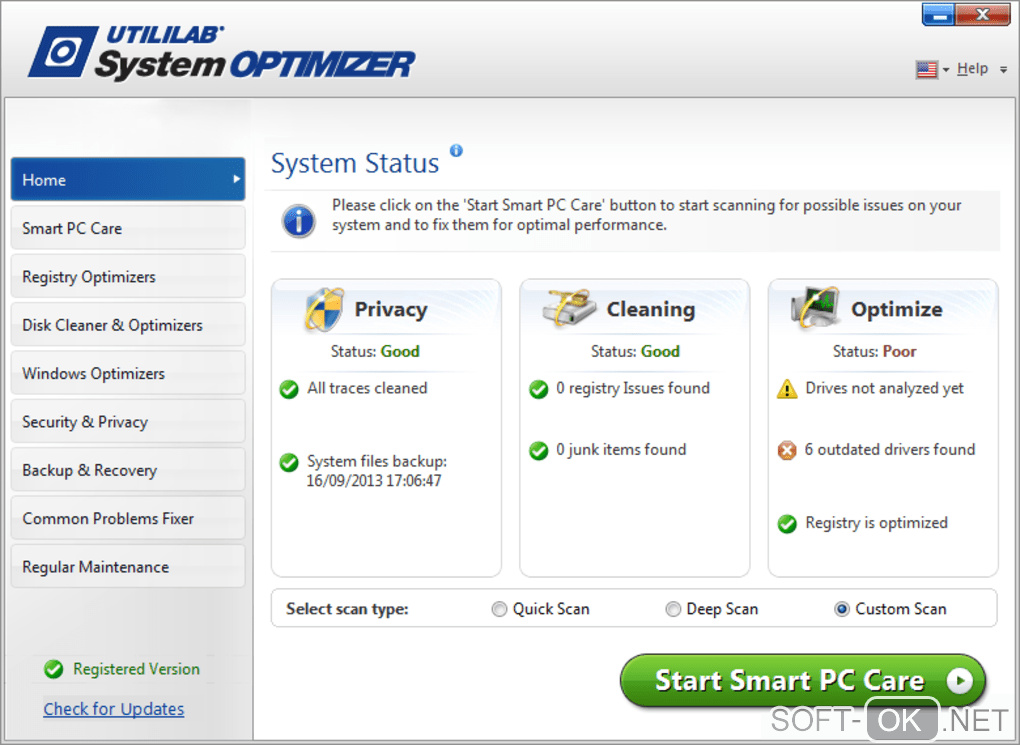The height and width of the screenshot is (745, 1020).
Task: Expand the arrow on the Home menu item
Action: (237, 179)
